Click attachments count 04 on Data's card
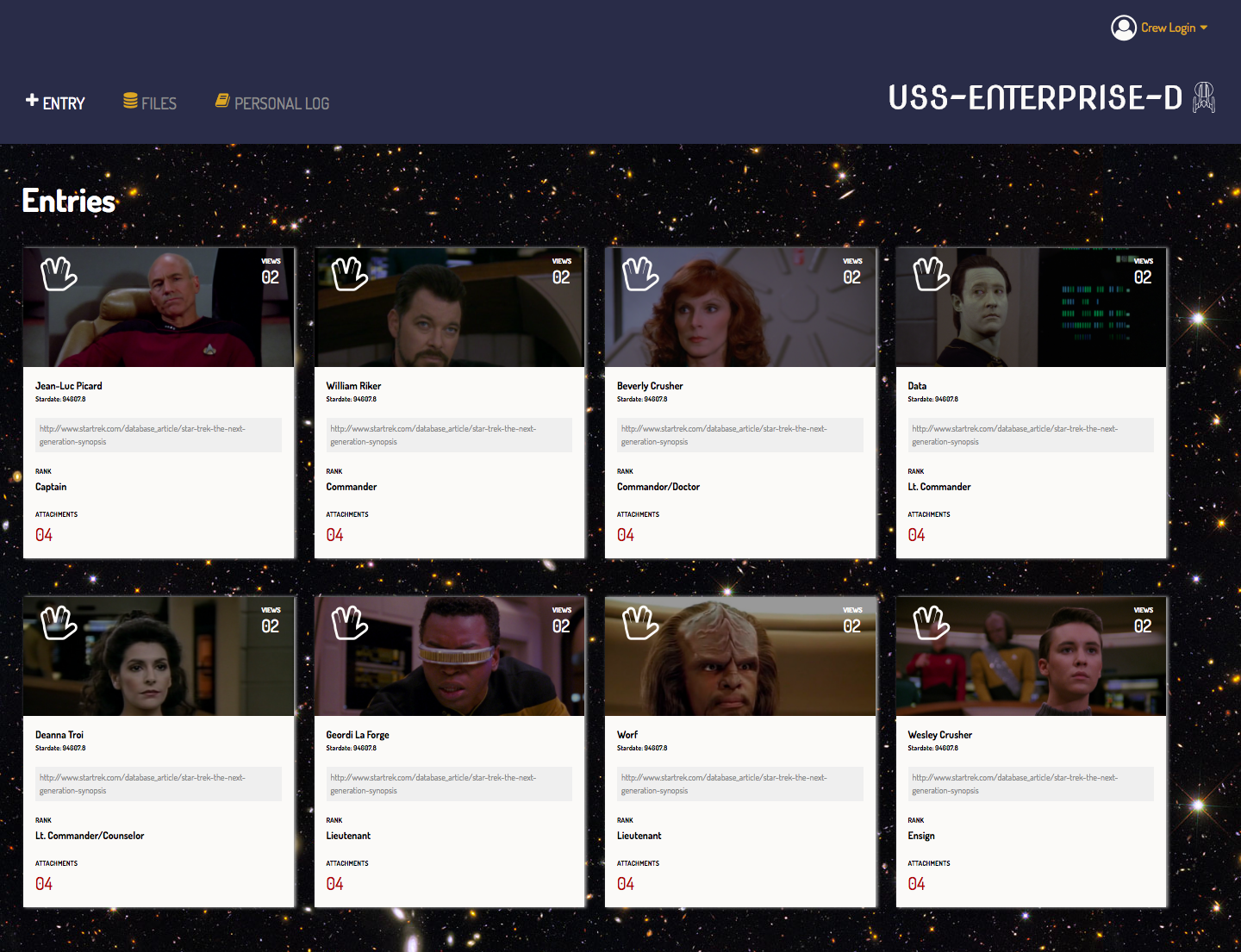1241x952 pixels. pos(916,535)
